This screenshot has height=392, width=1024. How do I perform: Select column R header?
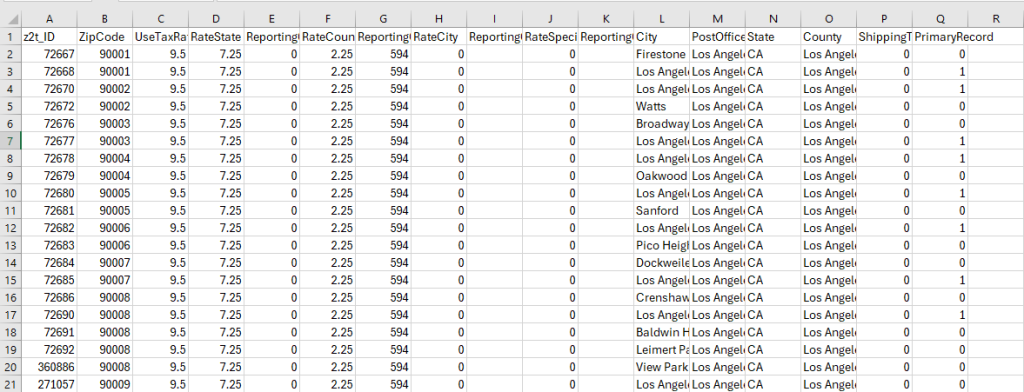coord(995,20)
